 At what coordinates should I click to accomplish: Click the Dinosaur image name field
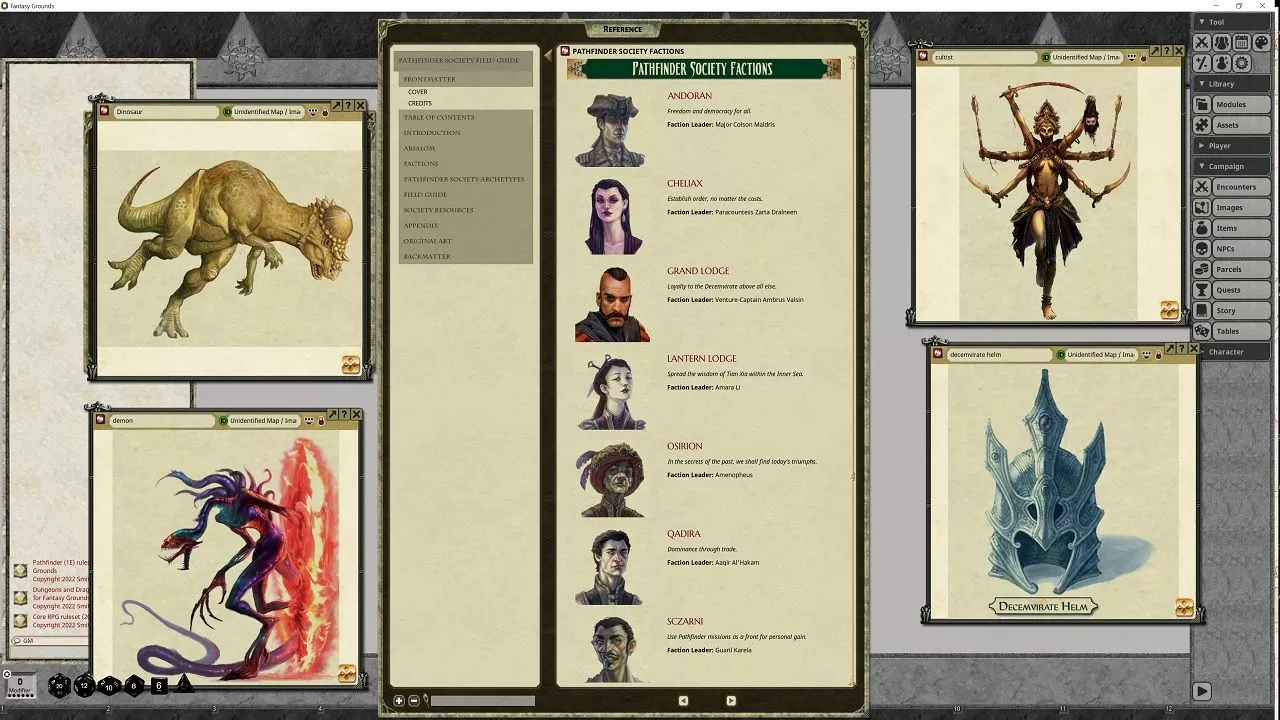(x=166, y=112)
